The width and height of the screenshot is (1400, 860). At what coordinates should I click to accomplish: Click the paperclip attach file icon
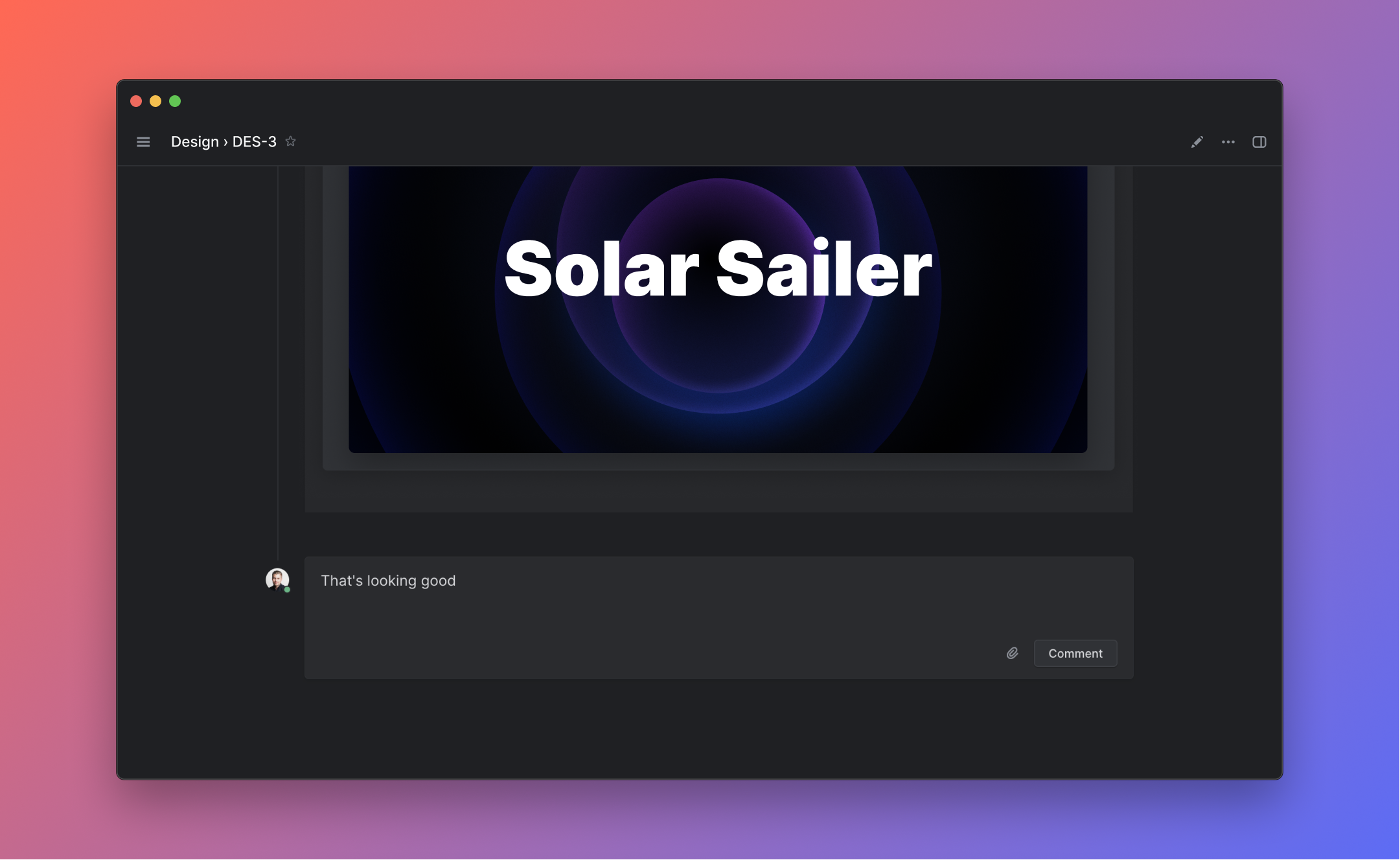1012,653
